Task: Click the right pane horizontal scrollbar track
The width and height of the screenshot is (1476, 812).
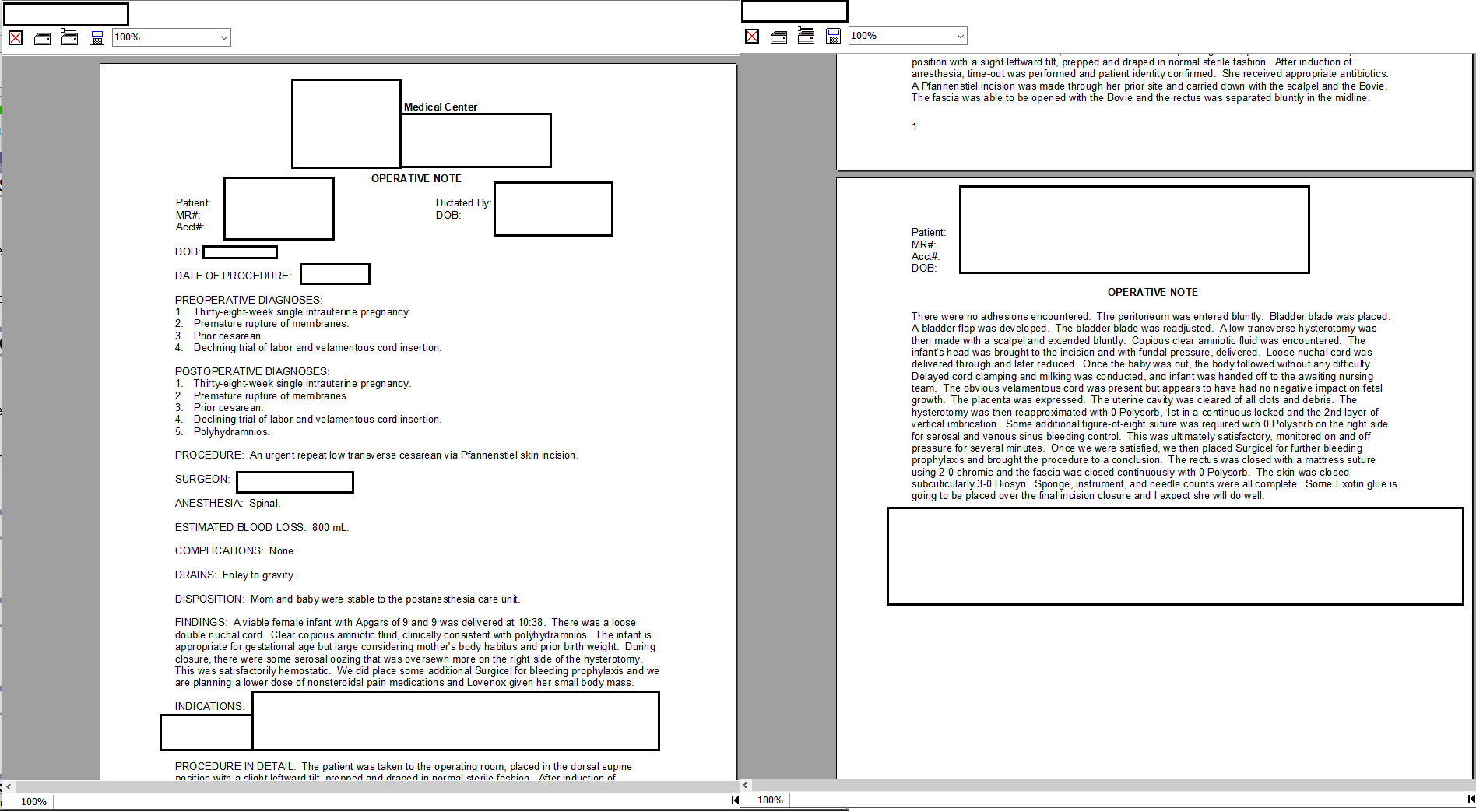Action: pos(1113,786)
